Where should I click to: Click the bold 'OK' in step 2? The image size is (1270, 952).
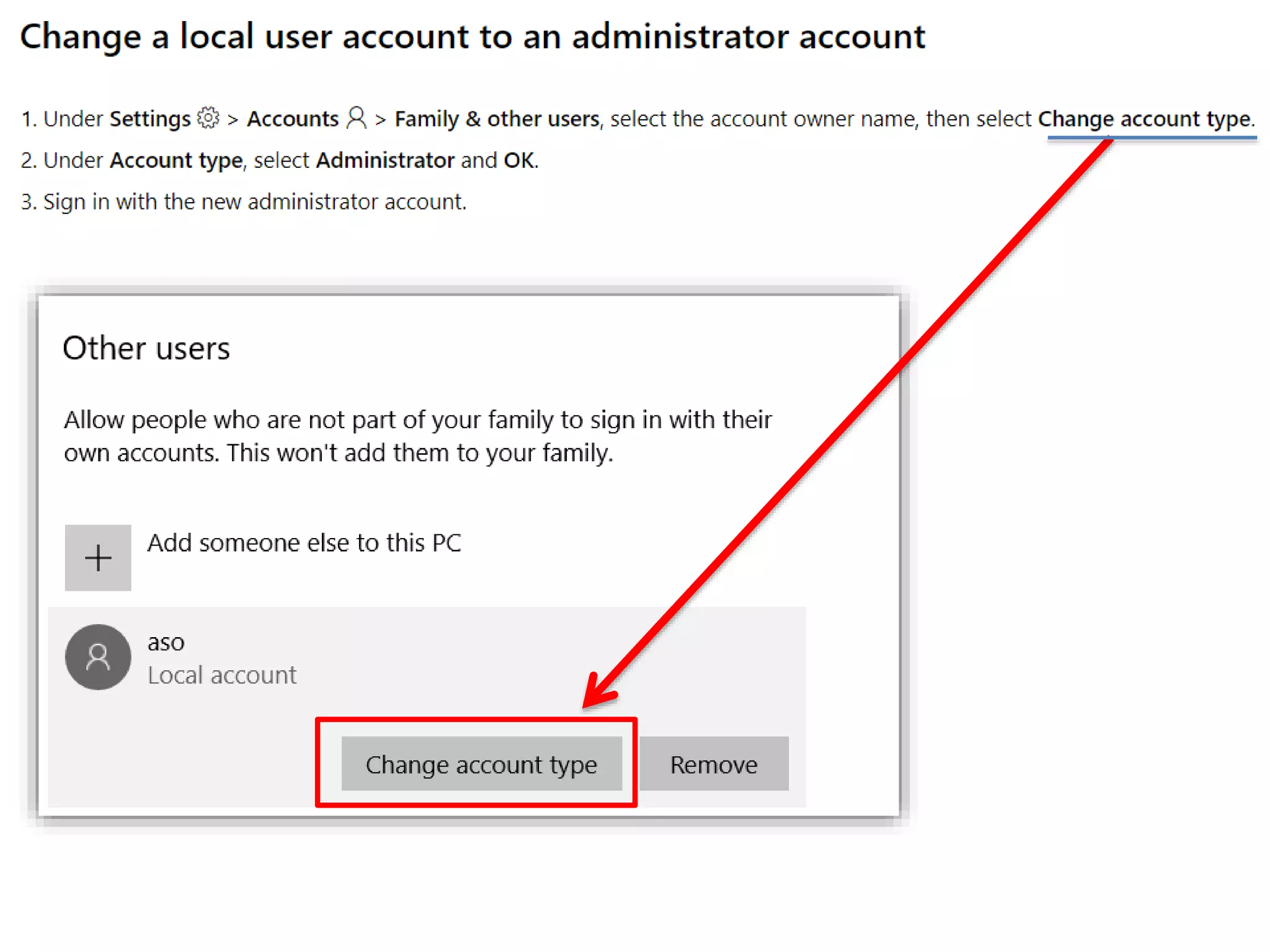[x=518, y=160]
